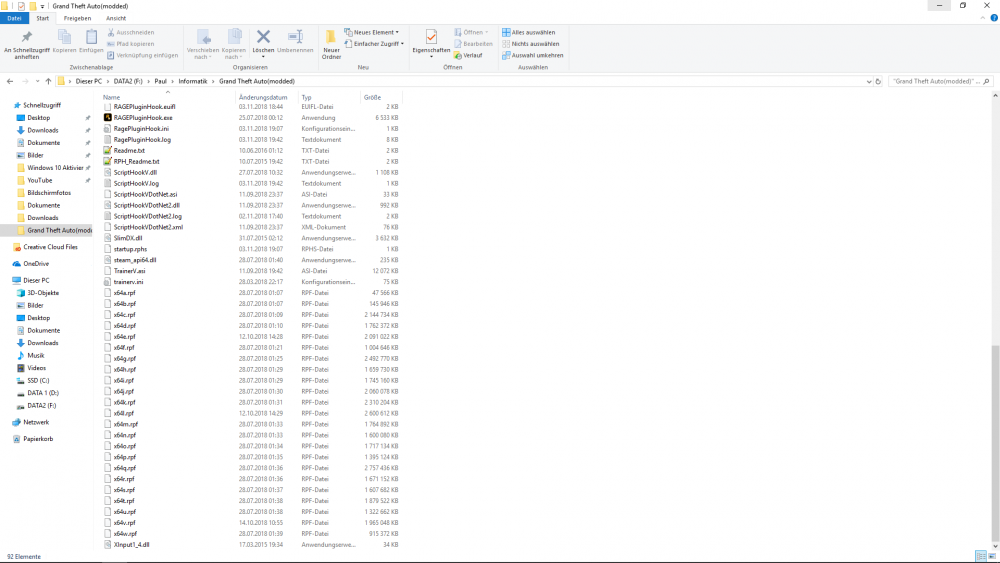Click the Kopieren ribbon icon
This screenshot has width=1000, height=563.
(64, 41)
